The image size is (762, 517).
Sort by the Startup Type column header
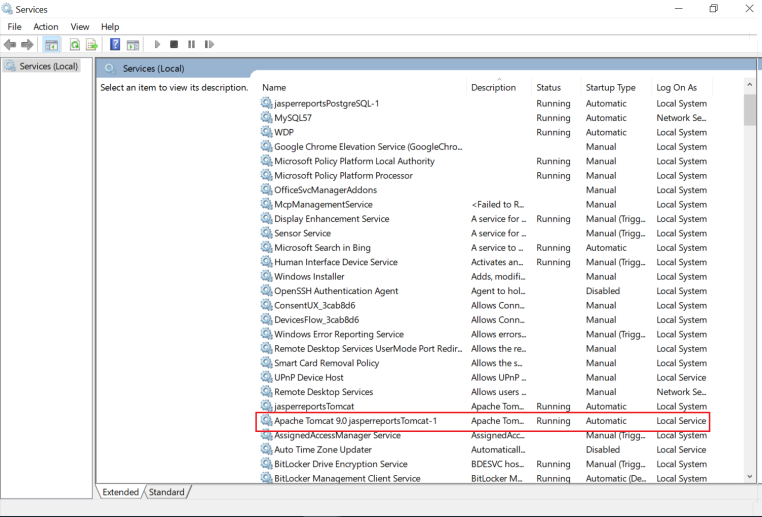tap(616, 87)
